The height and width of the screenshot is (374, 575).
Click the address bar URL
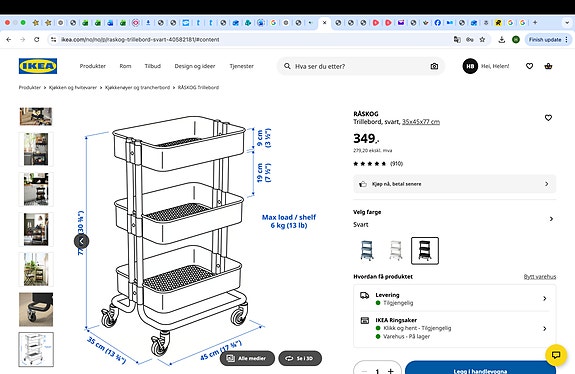pos(140,39)
